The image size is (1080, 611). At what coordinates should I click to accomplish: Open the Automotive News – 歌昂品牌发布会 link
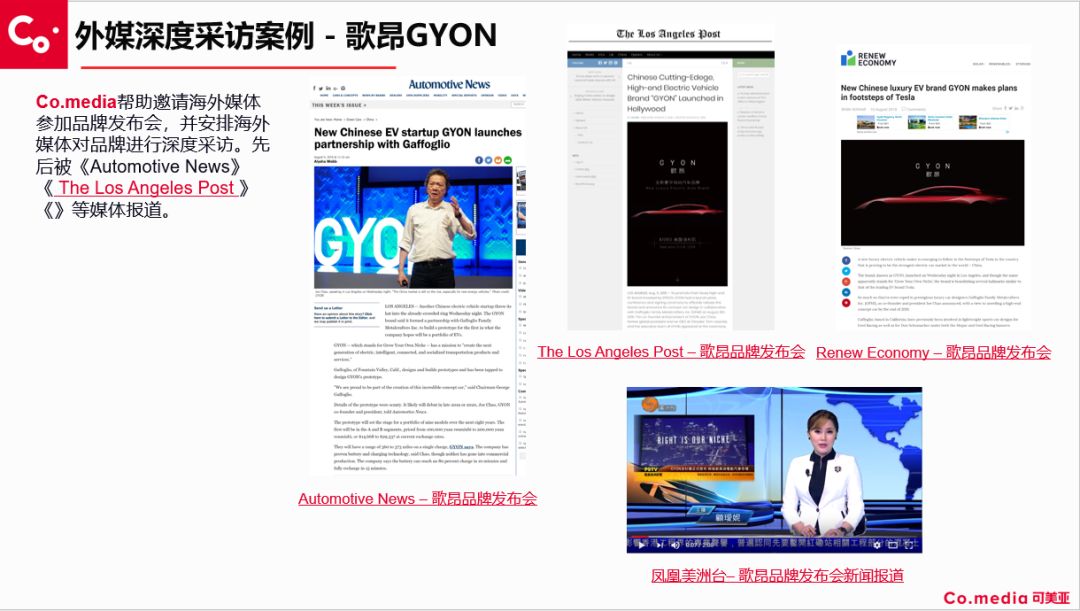(x=417, y=499)
